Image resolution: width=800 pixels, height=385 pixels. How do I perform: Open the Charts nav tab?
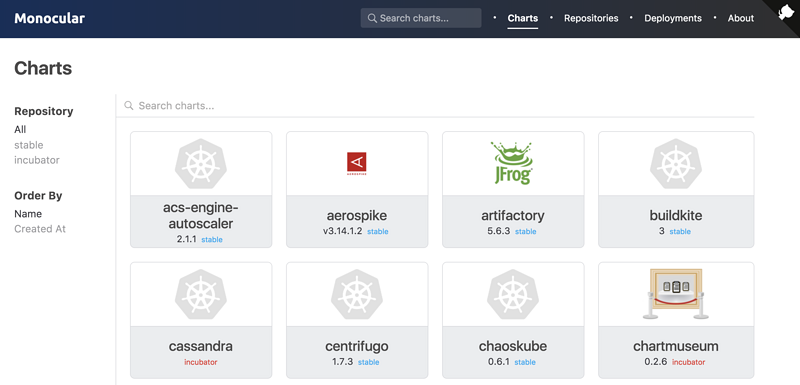click(x=522, y=18)
